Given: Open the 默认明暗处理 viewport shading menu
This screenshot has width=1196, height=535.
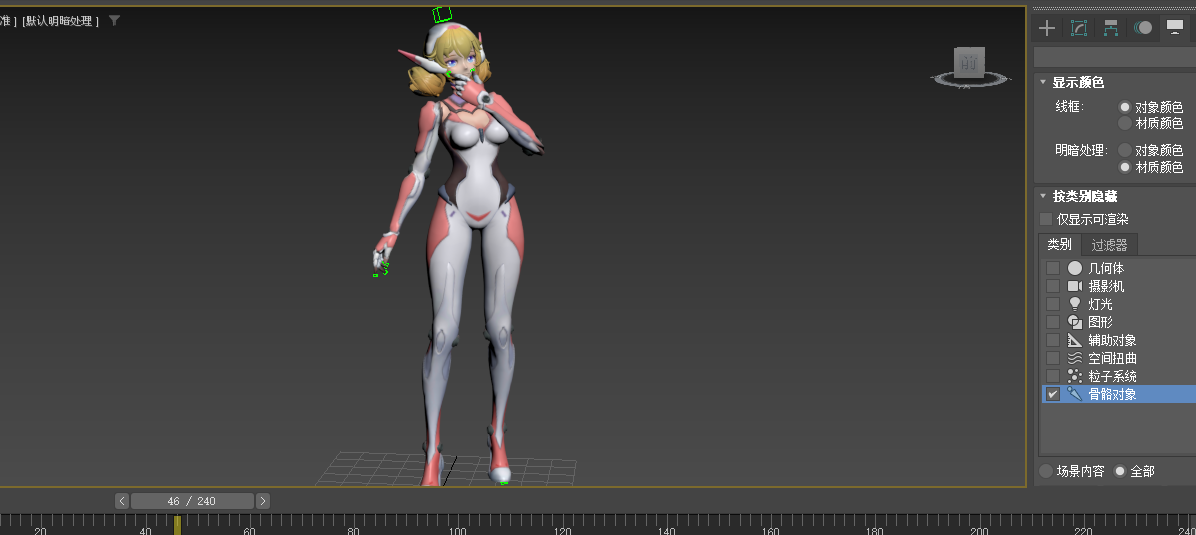Looking at the screenshot, I should pos(61,21).
